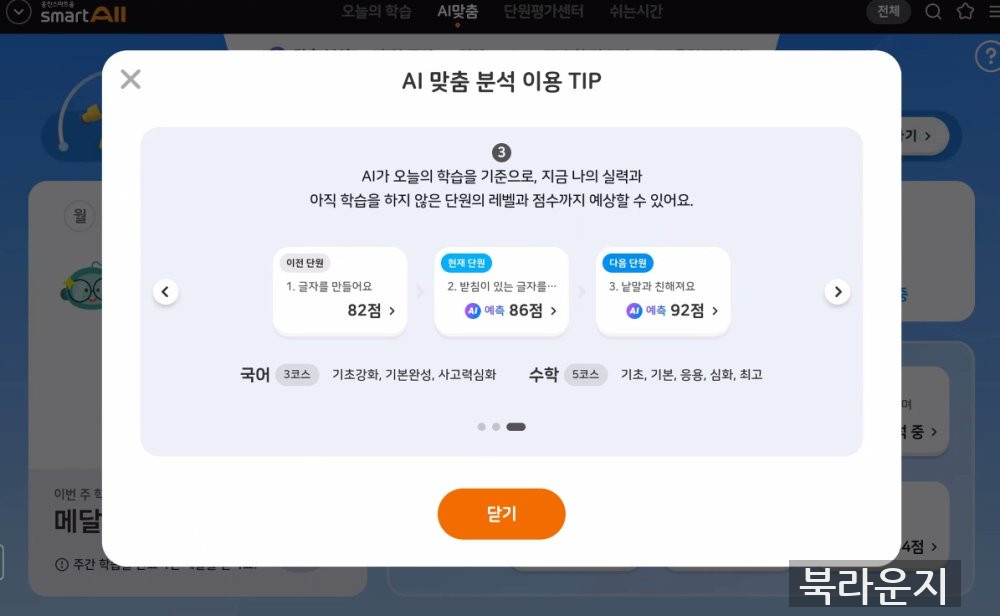Open the 단원평가센터 tab
Viewport: 1000px width, 616px height.
[543, 11]
